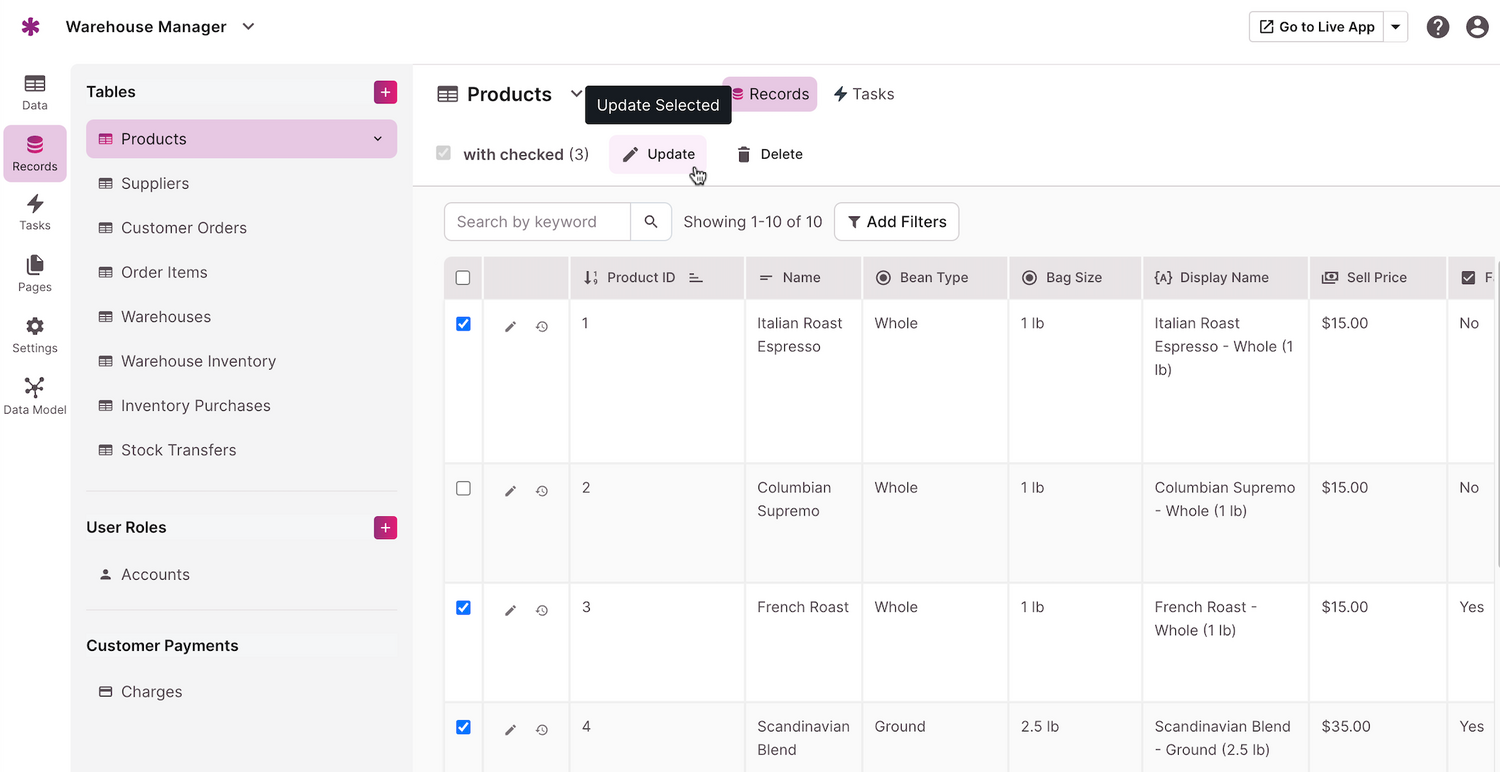Image resolution: width=1500 pixels, height=772 pixels.
Task: Add a new user role plus icon
Action: 385,528
